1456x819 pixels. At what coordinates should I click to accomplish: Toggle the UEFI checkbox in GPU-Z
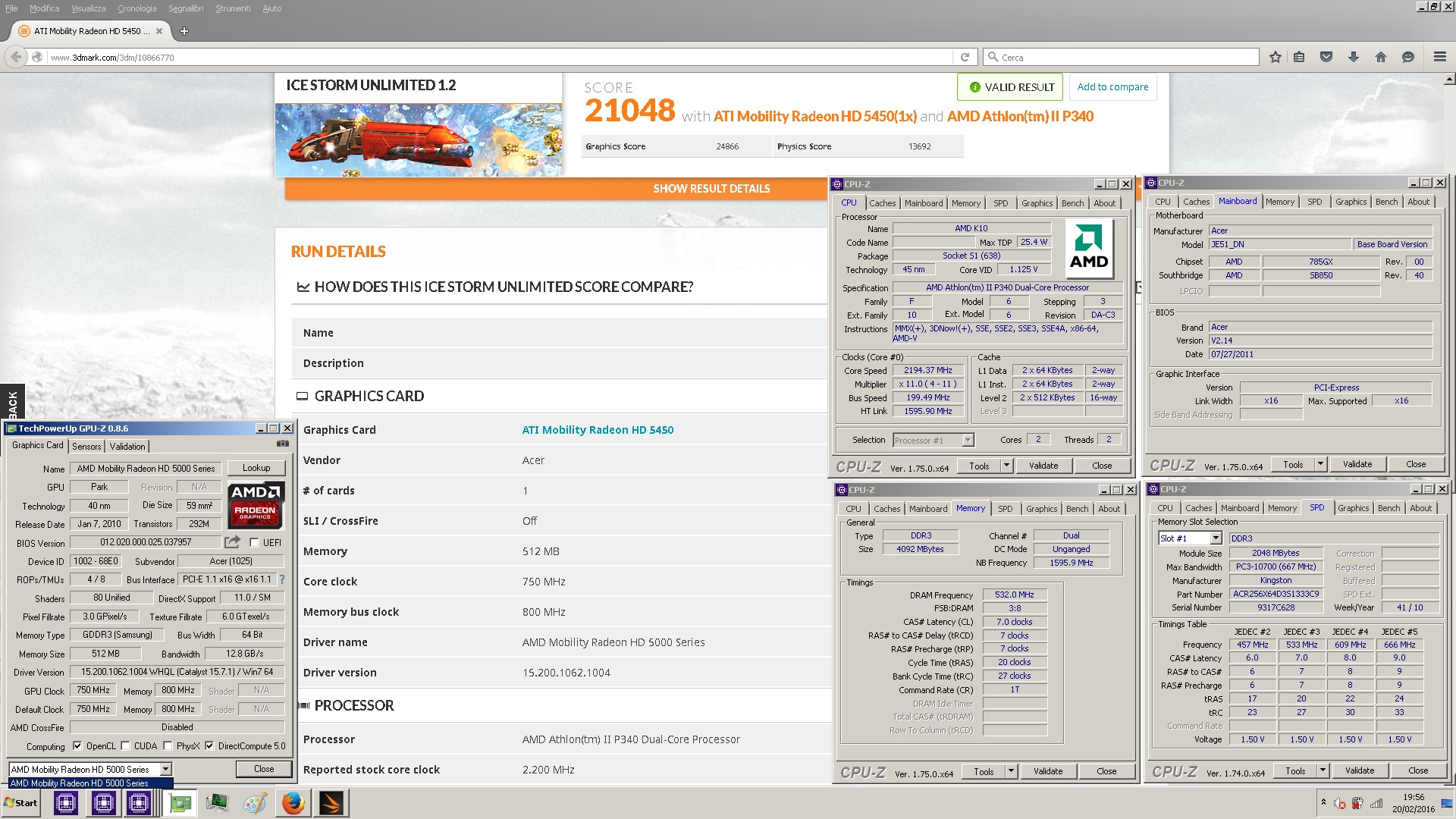pos(254,543)
